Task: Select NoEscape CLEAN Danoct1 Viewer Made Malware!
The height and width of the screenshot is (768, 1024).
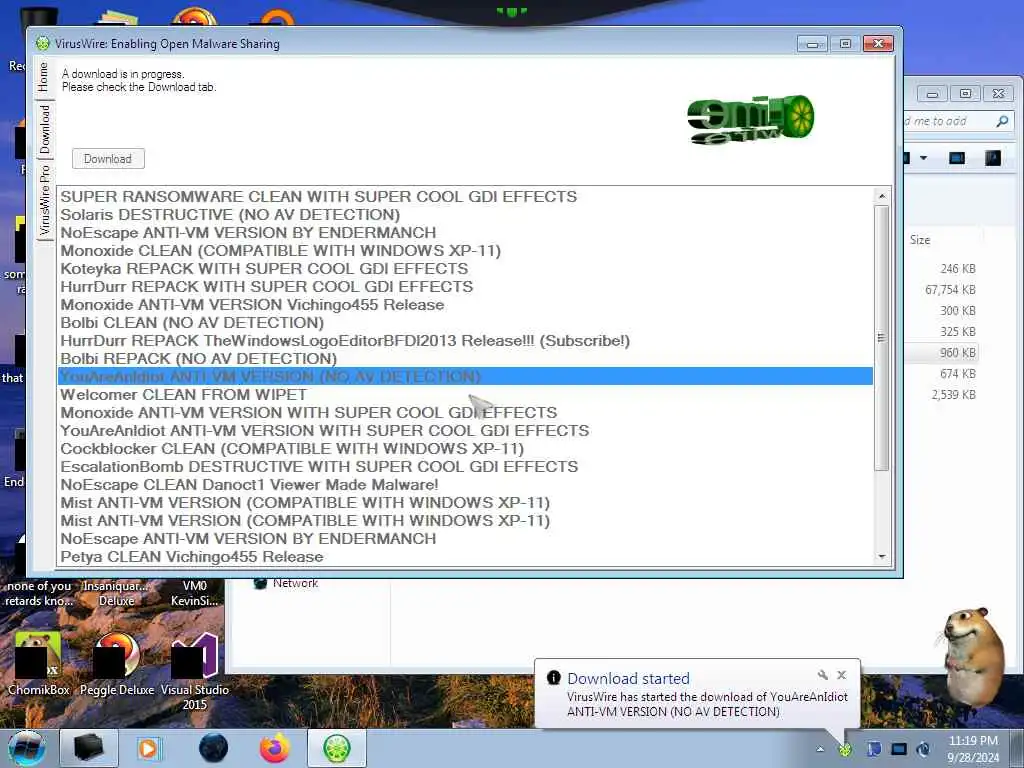Action: pos(465,485)
